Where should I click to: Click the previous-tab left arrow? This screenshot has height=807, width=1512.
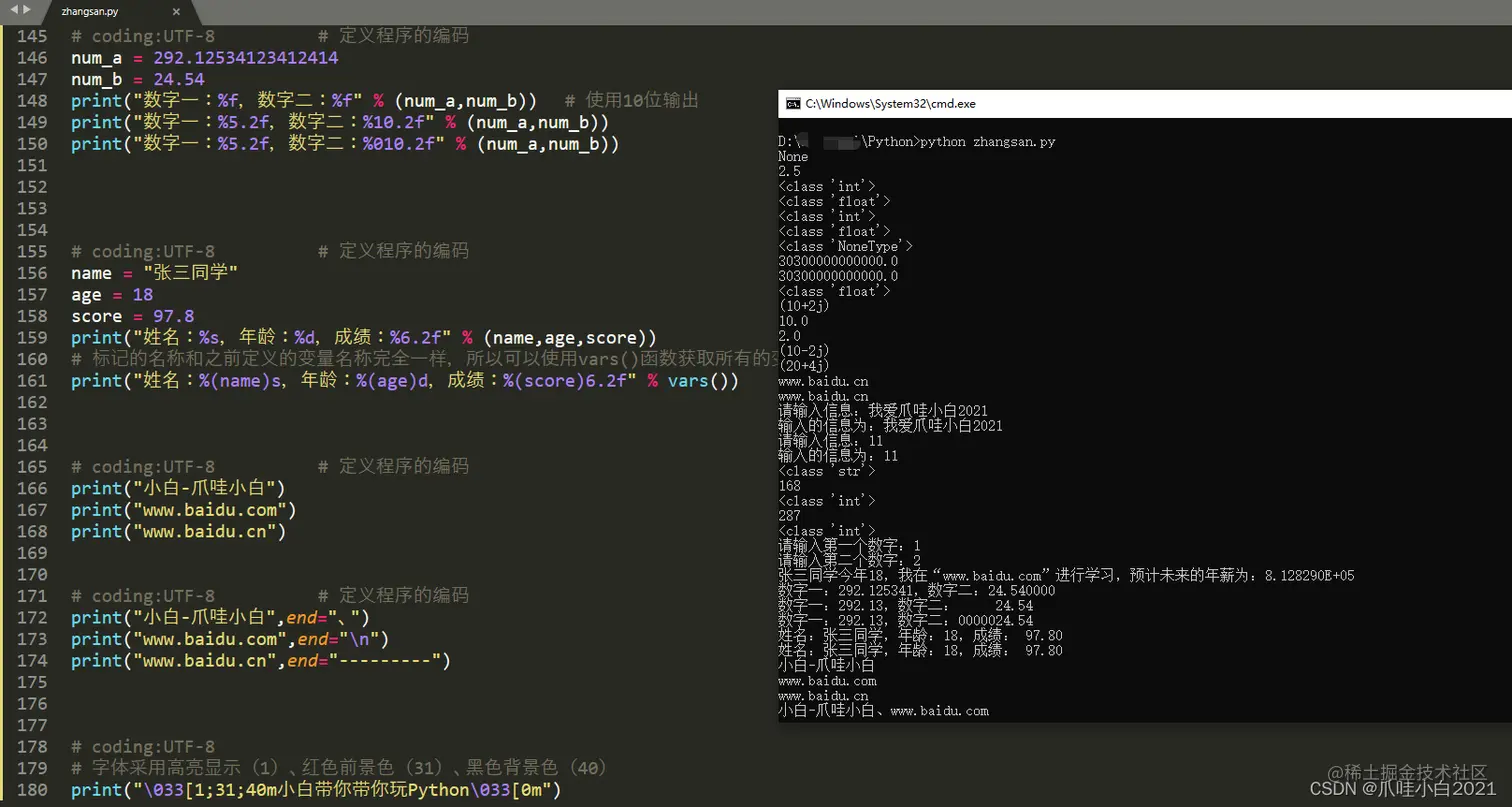pyautogui.click(x=13, y=9)
